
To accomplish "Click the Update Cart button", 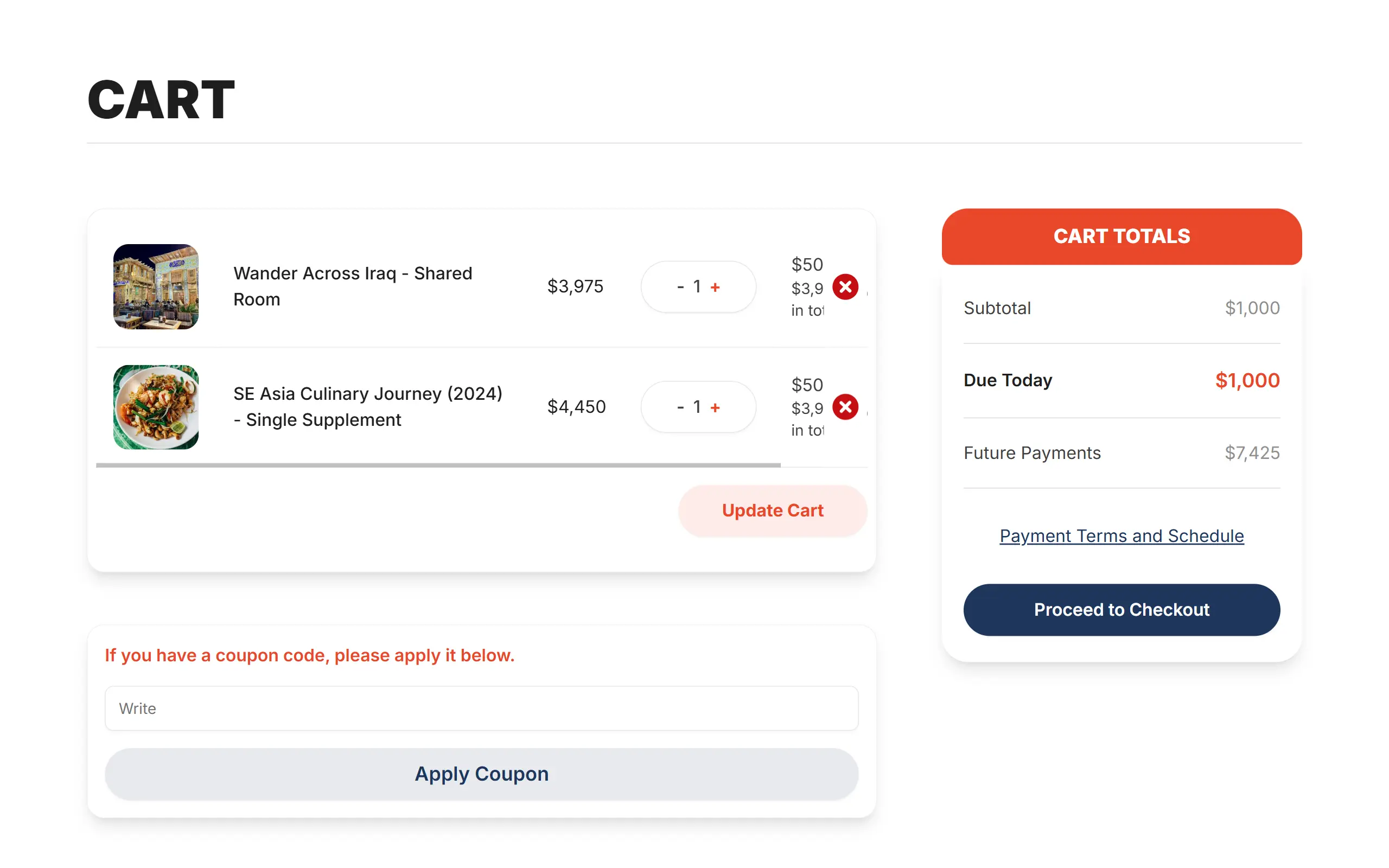I will (x=772, y=510).
